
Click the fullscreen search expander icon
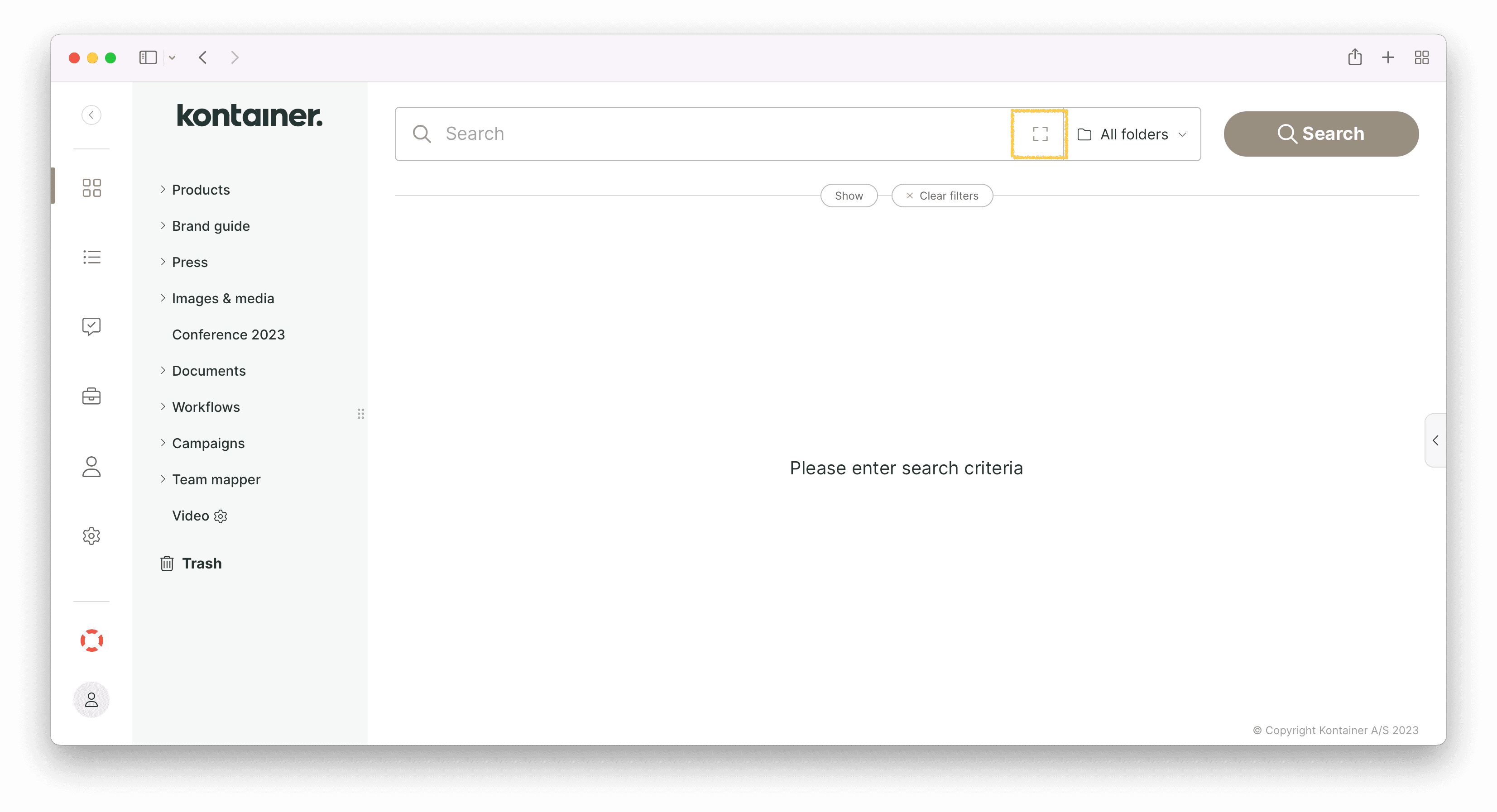click(x=1039, y=134)
